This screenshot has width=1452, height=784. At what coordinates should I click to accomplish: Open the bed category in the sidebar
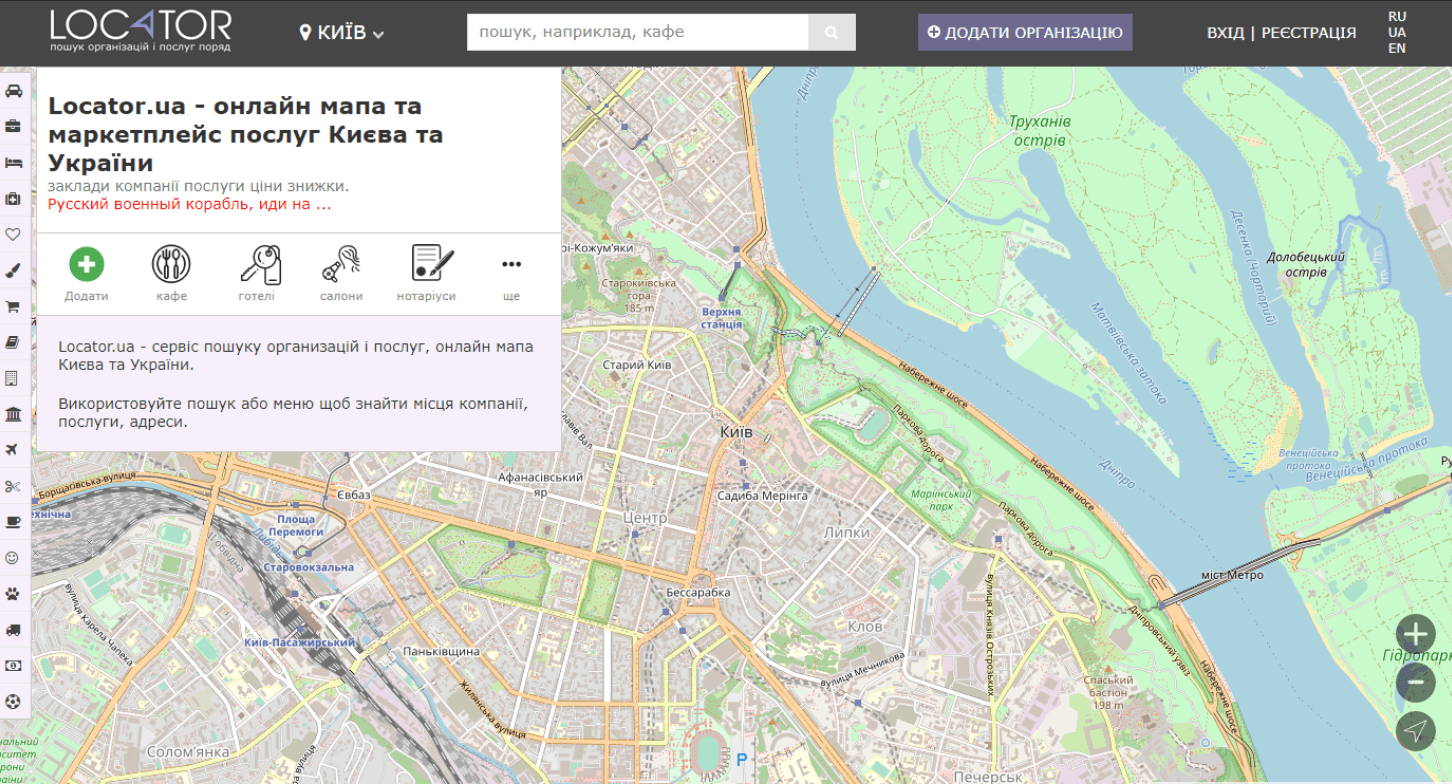14,162
